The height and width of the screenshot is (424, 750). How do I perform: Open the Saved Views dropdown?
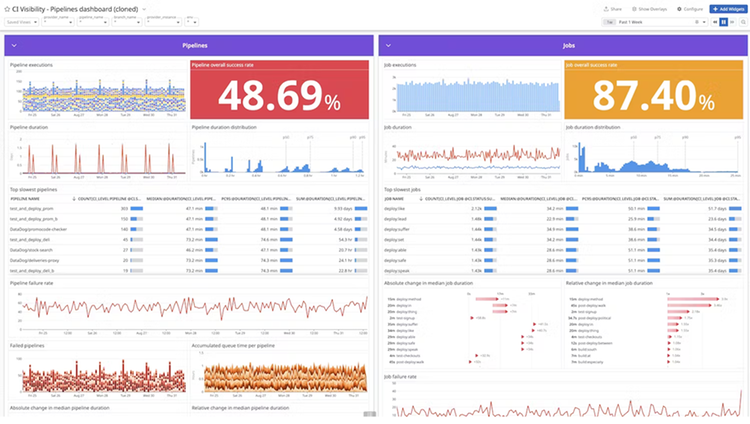click(x=22, y=22)
